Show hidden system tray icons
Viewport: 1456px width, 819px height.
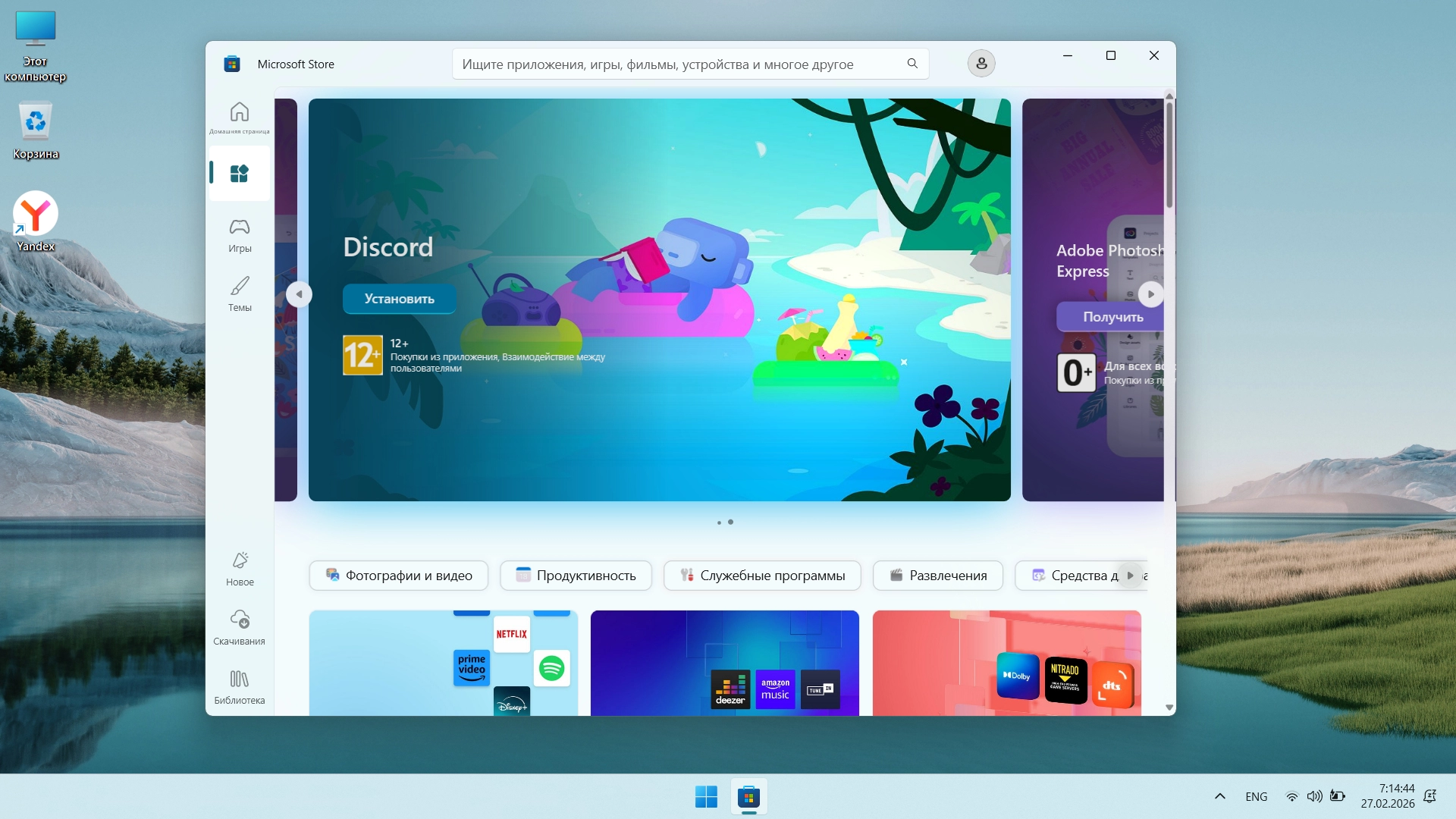1219,796
